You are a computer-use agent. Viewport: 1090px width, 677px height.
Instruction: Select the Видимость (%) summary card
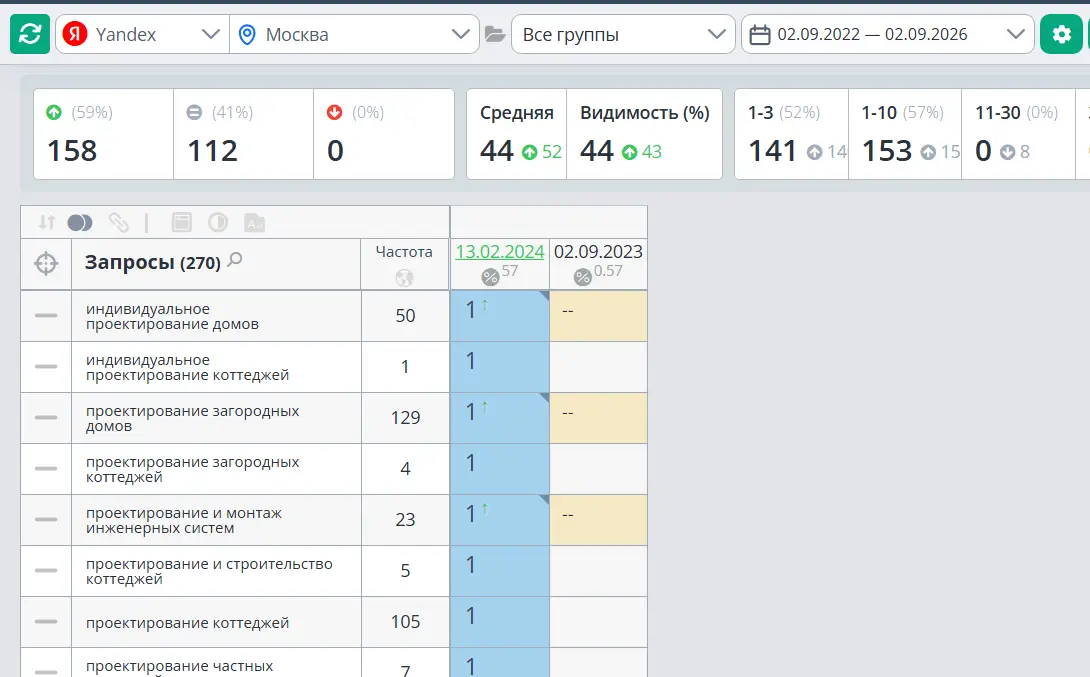click(644, 134)
